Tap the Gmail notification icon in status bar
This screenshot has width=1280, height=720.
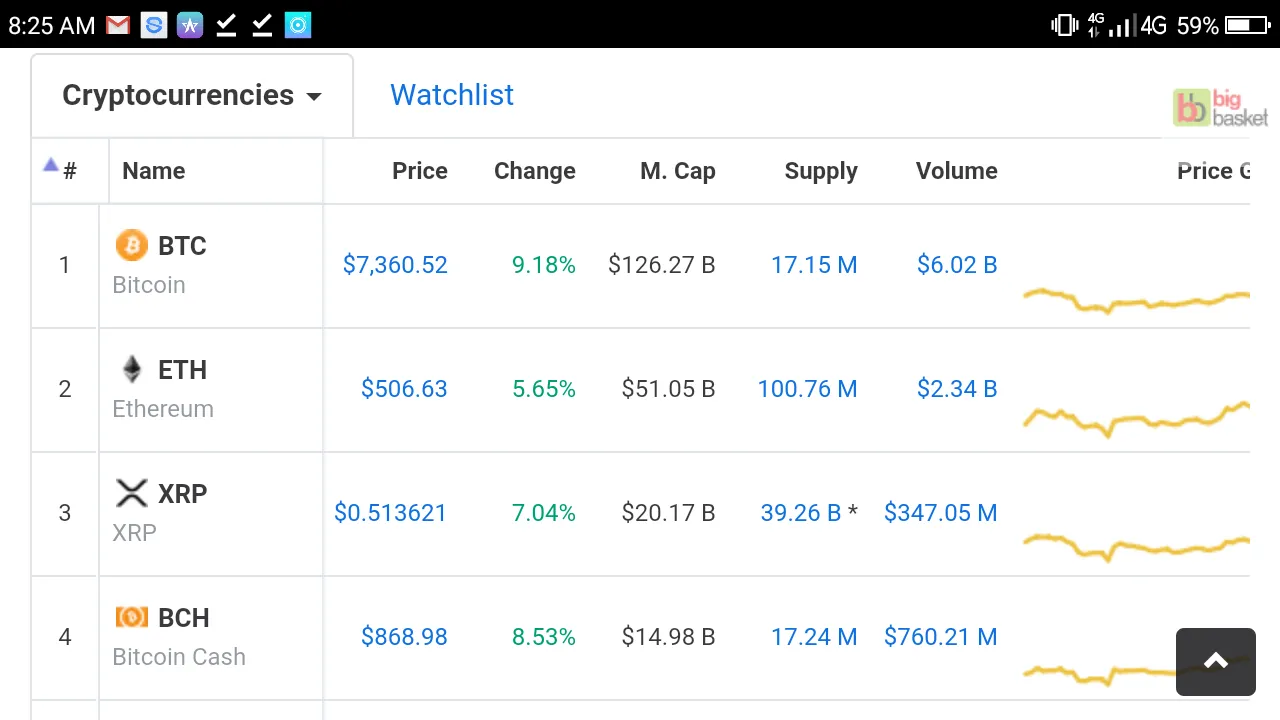click(118, 25)
